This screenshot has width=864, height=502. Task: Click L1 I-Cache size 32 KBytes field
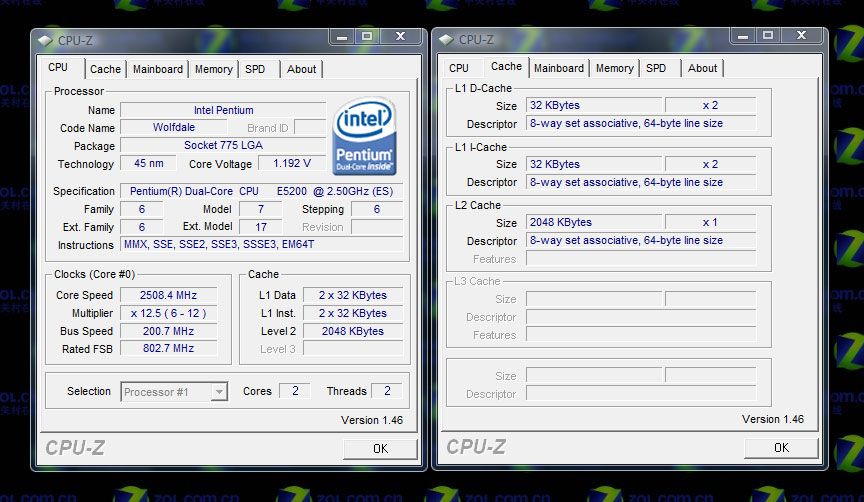(594, 164)
